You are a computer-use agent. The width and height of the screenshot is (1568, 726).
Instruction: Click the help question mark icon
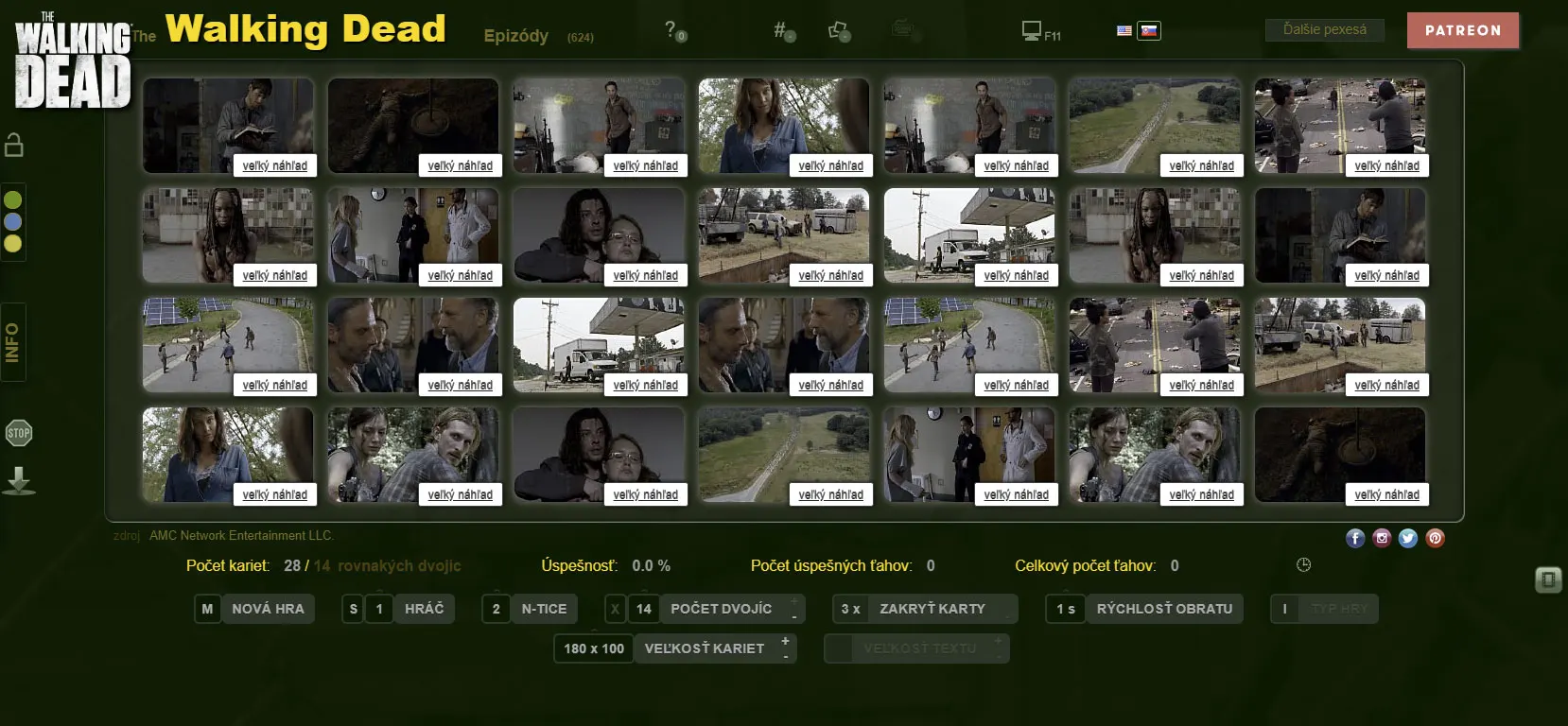[x=672, y=30]
